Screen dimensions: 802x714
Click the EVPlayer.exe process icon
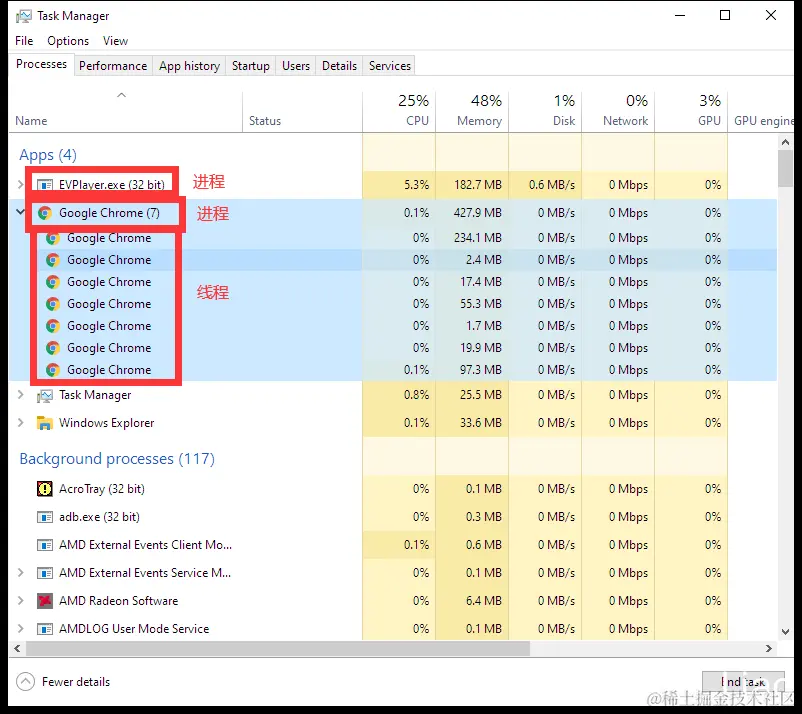[45, 185]
